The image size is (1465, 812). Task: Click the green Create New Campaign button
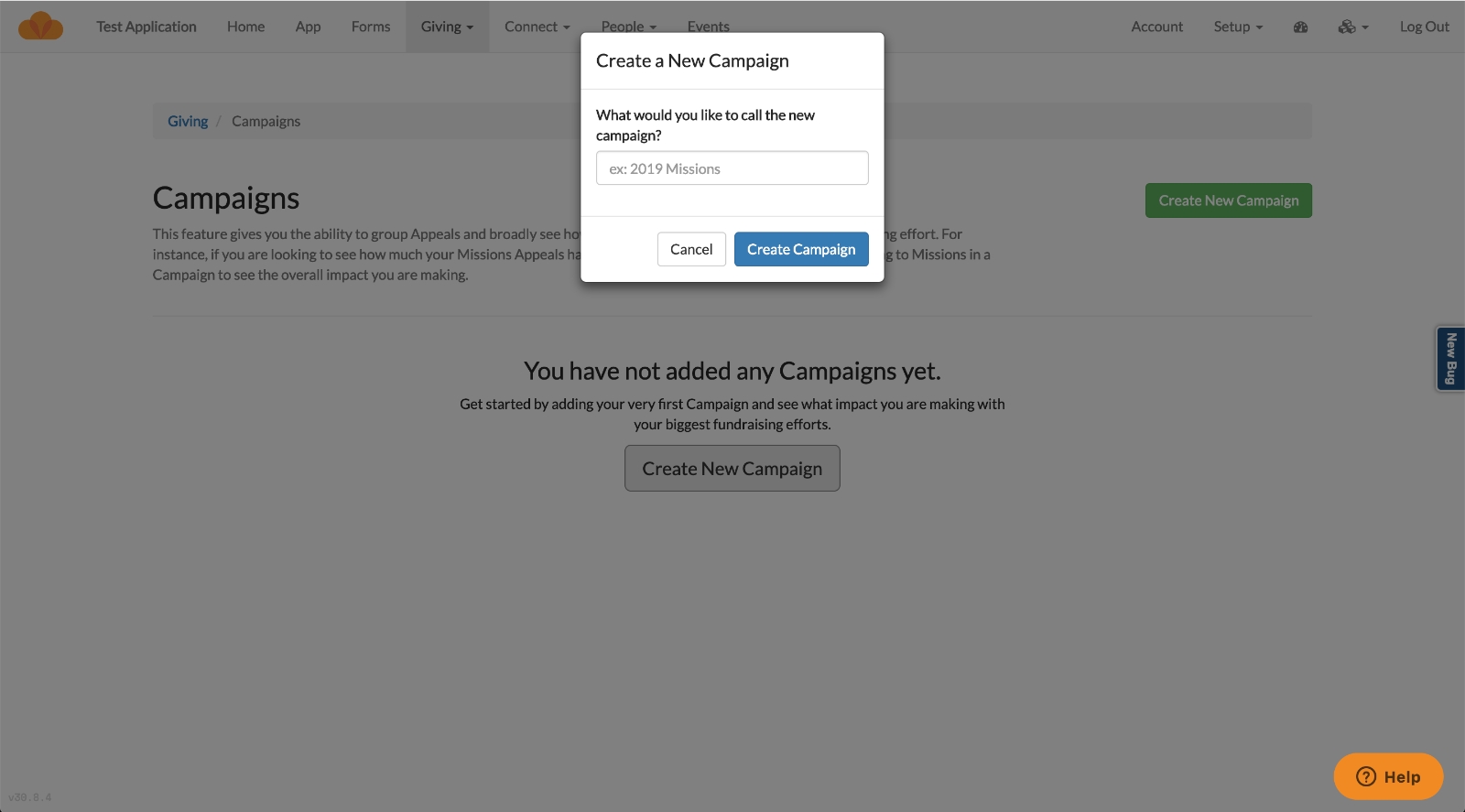point(1228,200)
